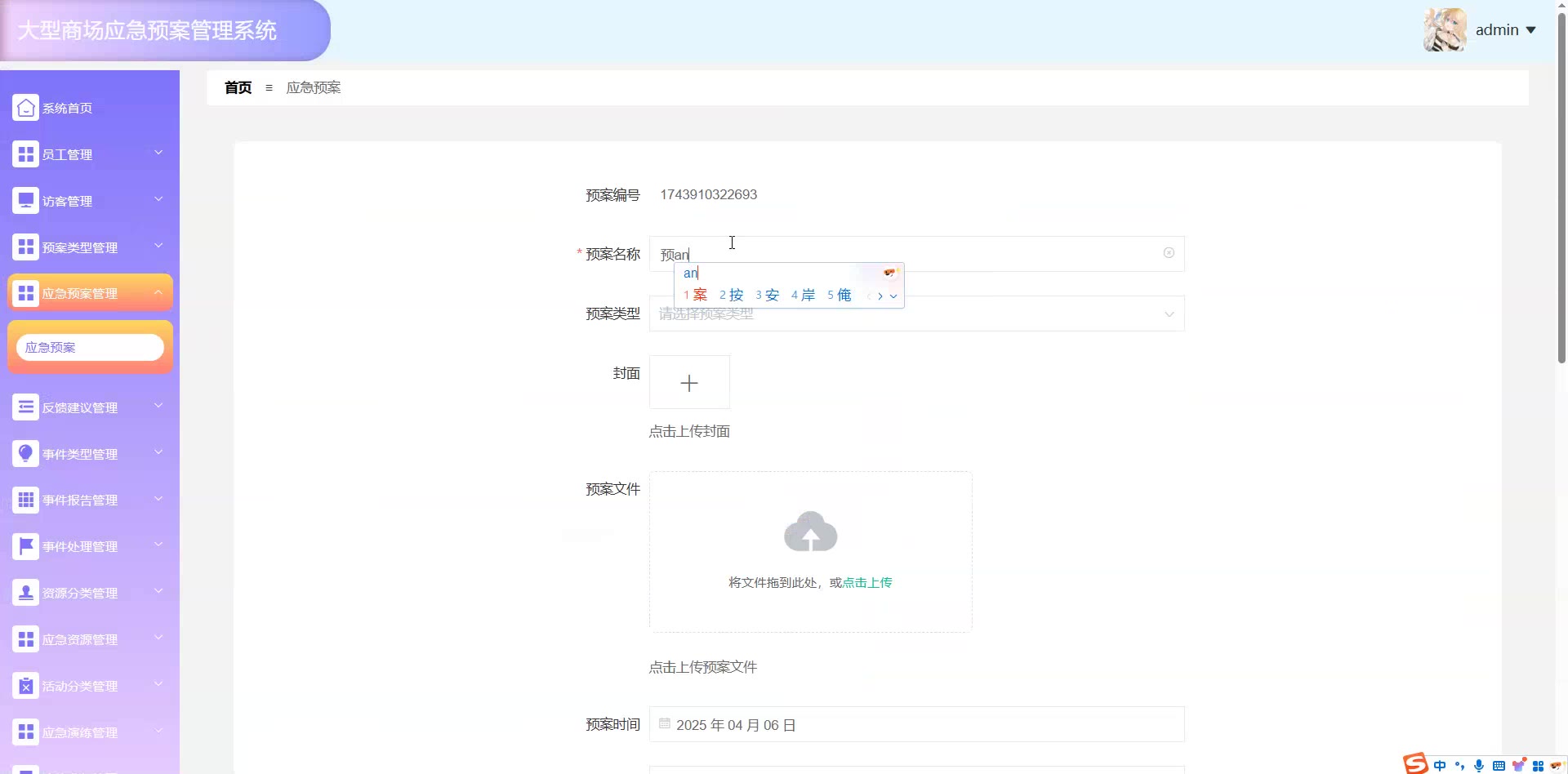The image size is (1568, 774).
Task: Go to next IME candidate page arrow
Action: 880,296
